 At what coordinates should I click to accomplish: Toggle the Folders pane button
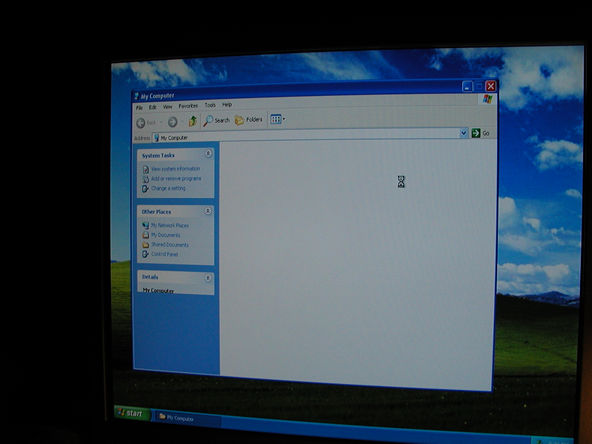248,120
